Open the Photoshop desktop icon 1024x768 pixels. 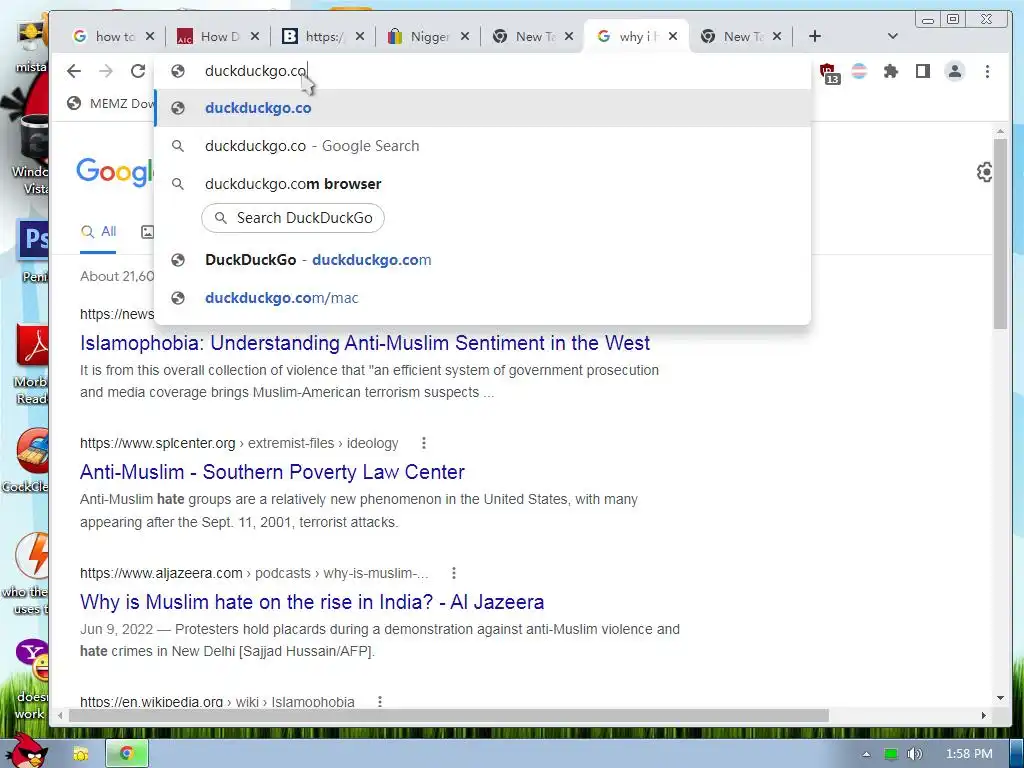click(x=33, y=240)
